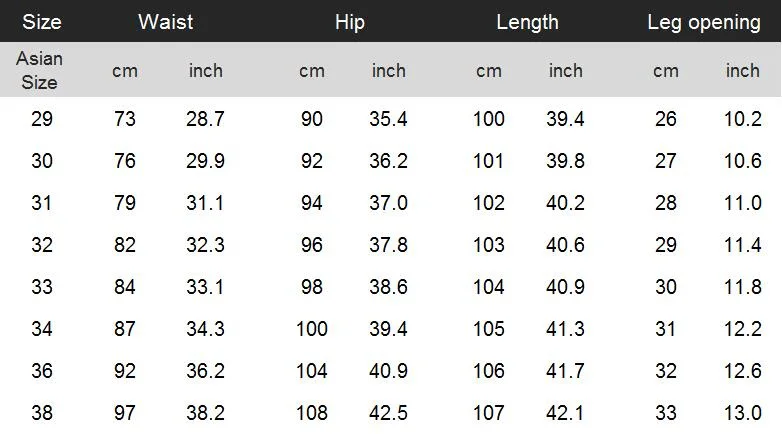Select the Asian Size subheader label

coord(39,70)
